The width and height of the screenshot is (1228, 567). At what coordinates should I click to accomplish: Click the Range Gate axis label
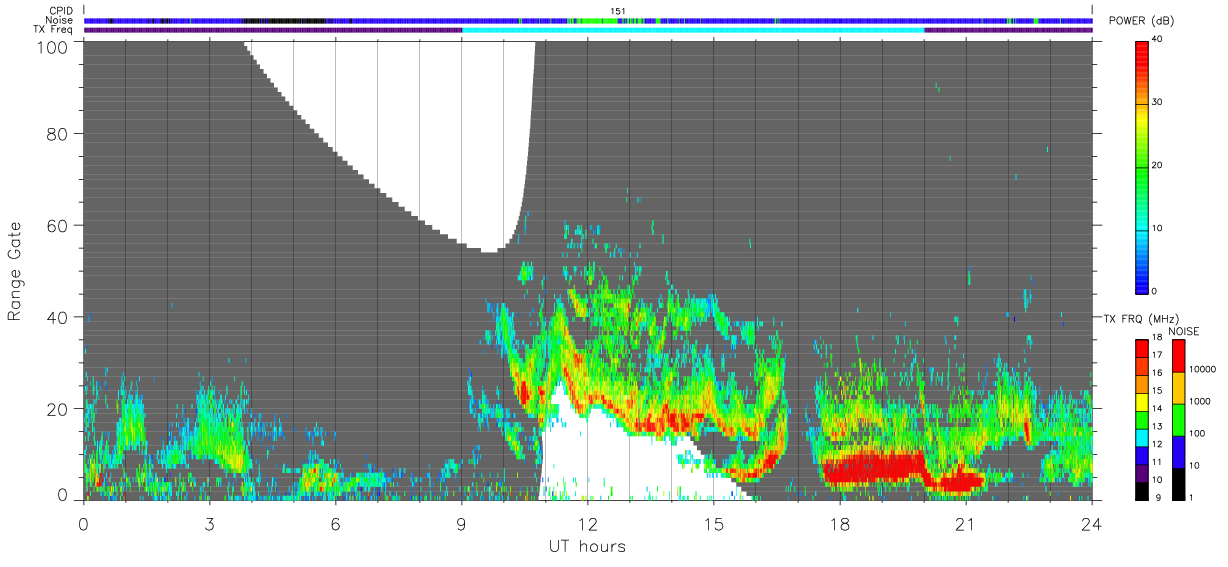(15, 271)
